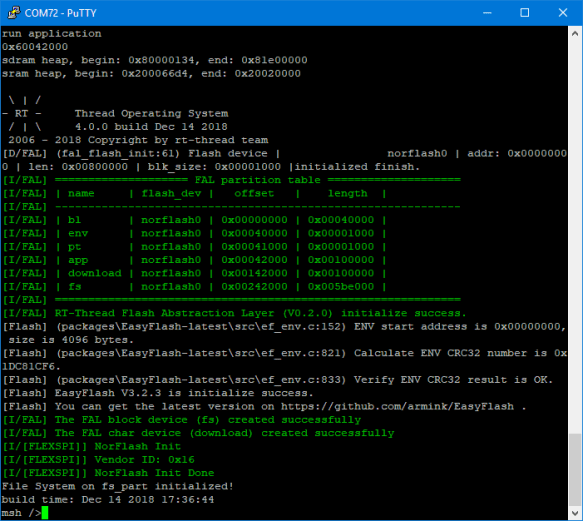Image resolution: width=583 pixels, height=521 pixels.
Task: Click the "length" column header
Action: [x=347, y=193]
